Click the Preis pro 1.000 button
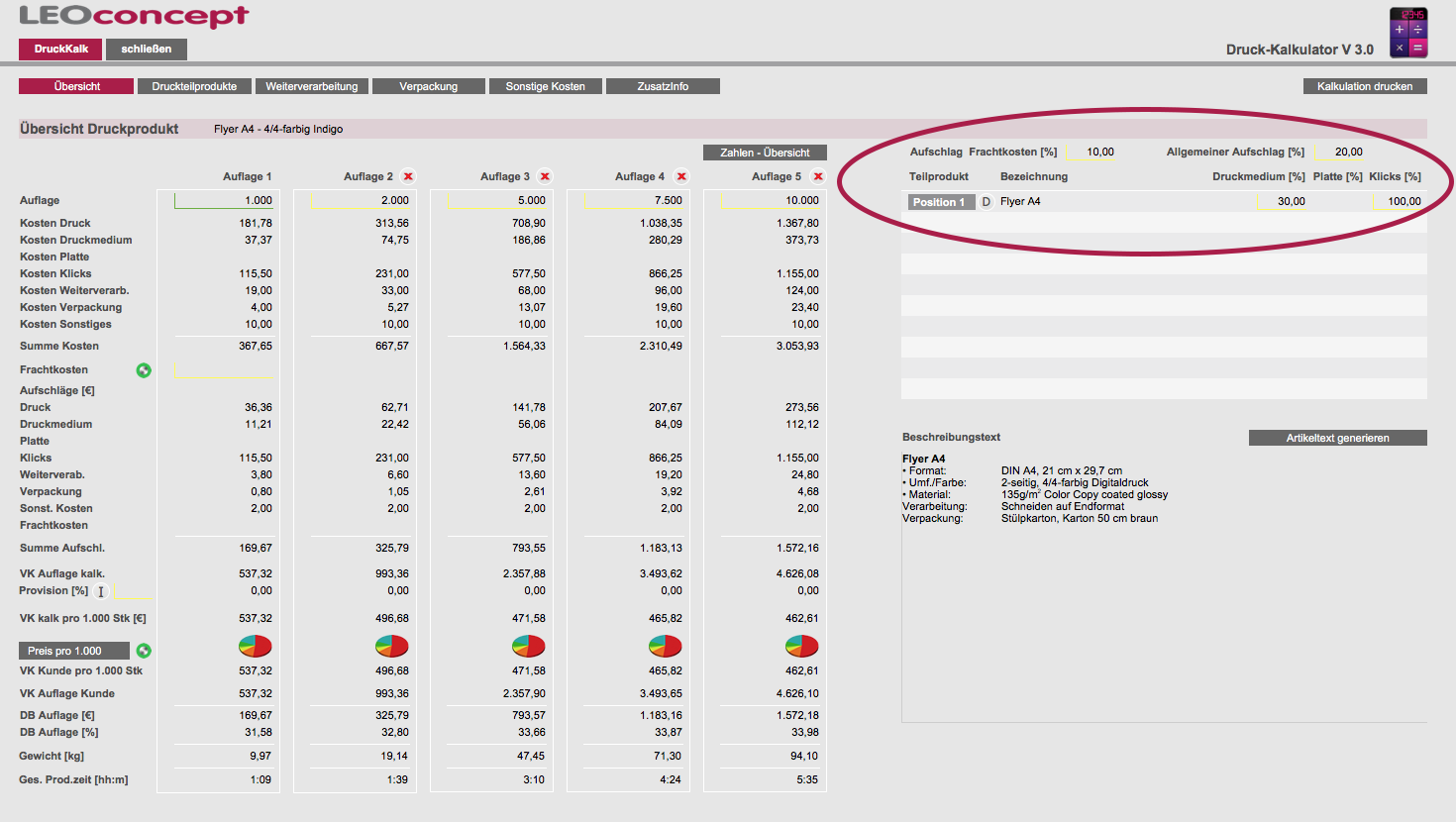This screenshot has width=1456, height=822. point(74,651)
